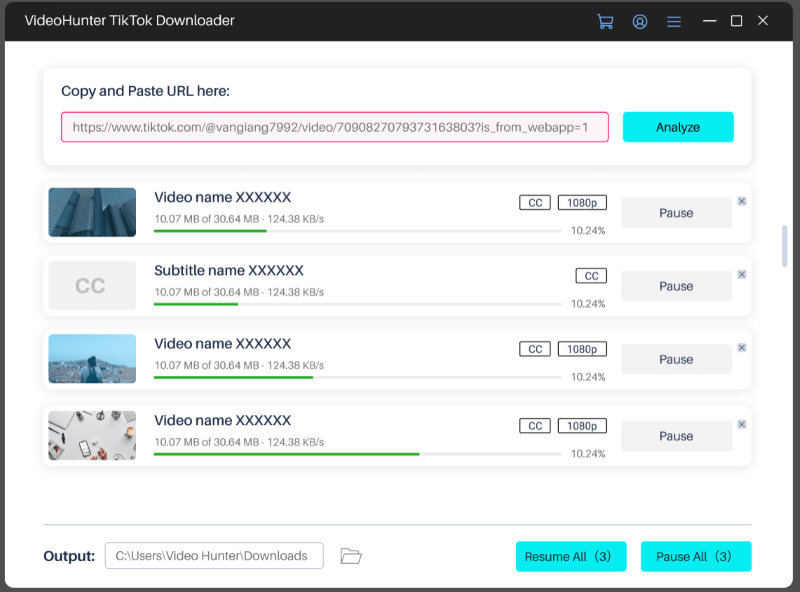Open the shopping cart icon
Image resolution: width=800 pixels, height=592 pixels.
click(x=605, y=21)
